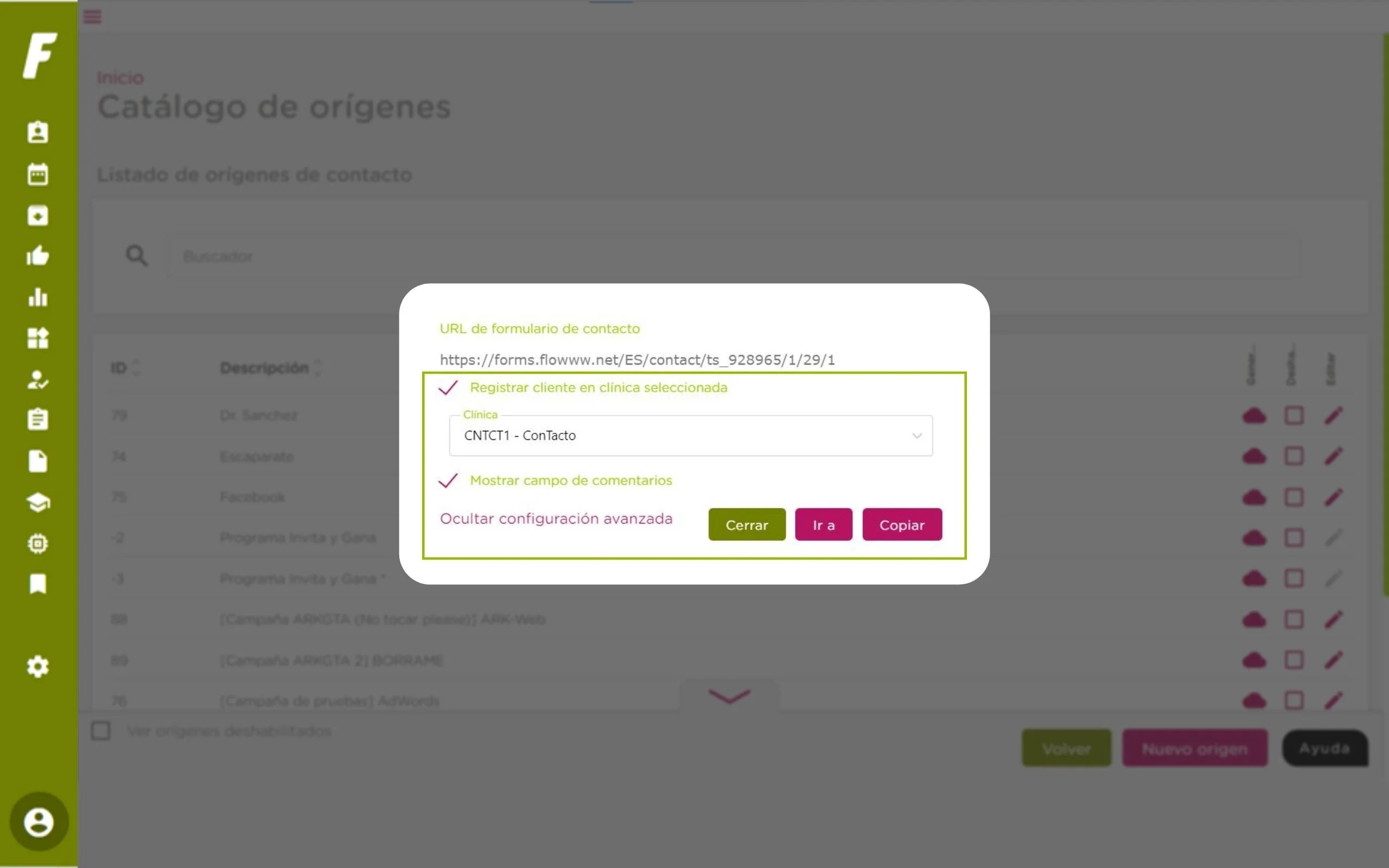The width and height of the screenshot is (1389, 868).
Task: Click the search magnifier icon
Action: click(137, 256)
